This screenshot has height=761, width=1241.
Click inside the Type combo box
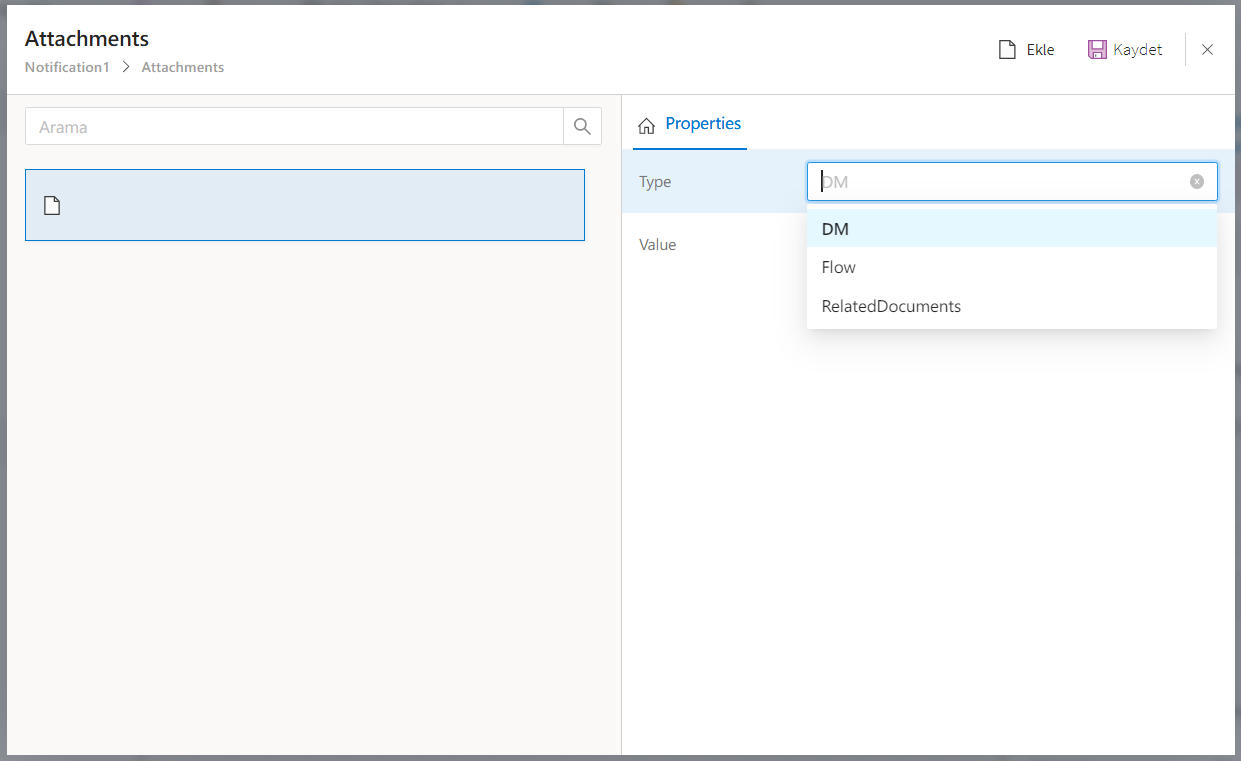pyautogui.click(x=1000, y=182)
